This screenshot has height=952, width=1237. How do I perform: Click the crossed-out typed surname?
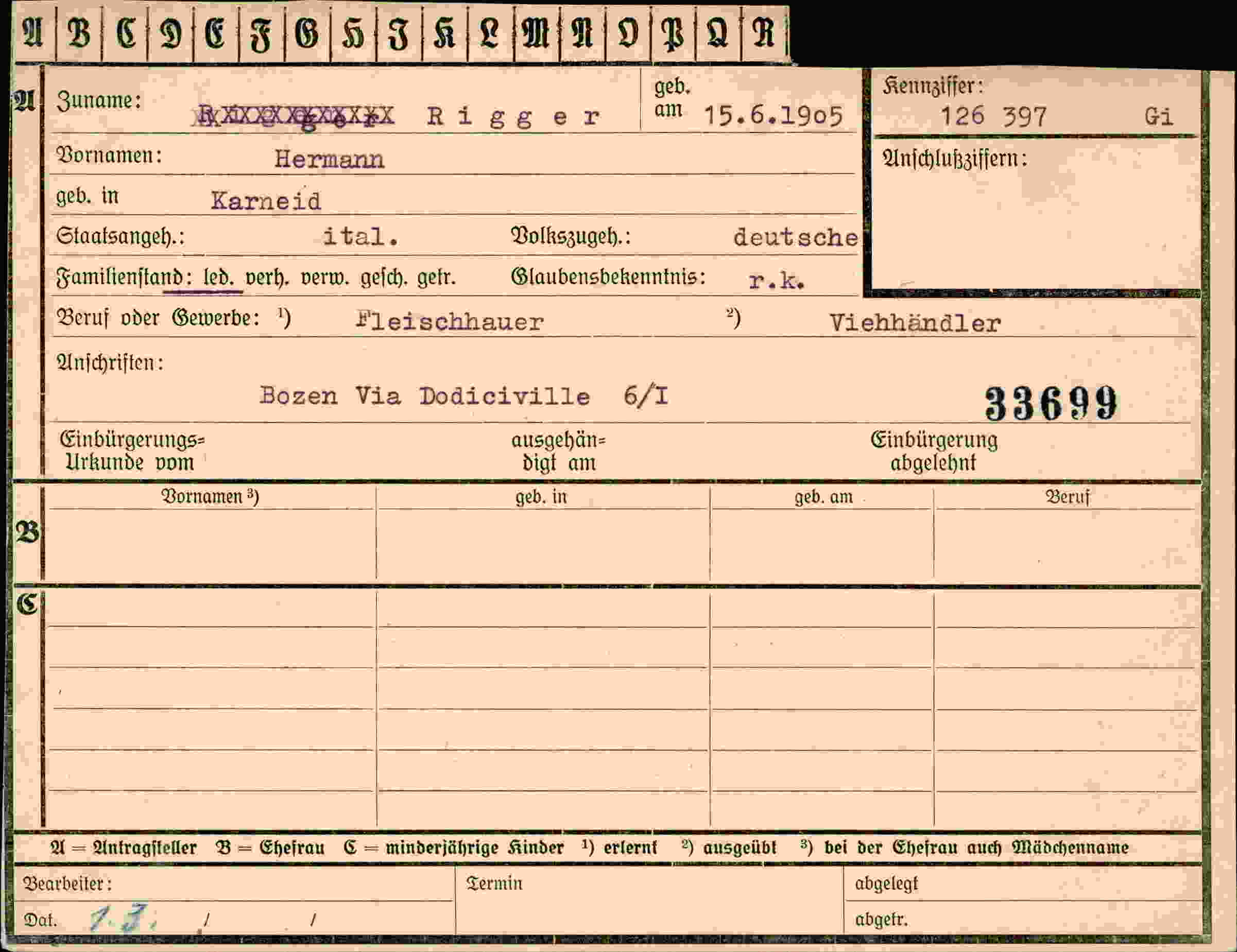pos(295,117)
